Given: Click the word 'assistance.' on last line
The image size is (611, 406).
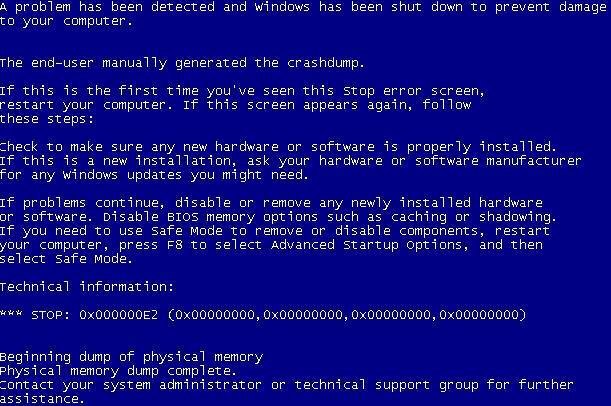Looking at the screenshot, I should point(42,399).
